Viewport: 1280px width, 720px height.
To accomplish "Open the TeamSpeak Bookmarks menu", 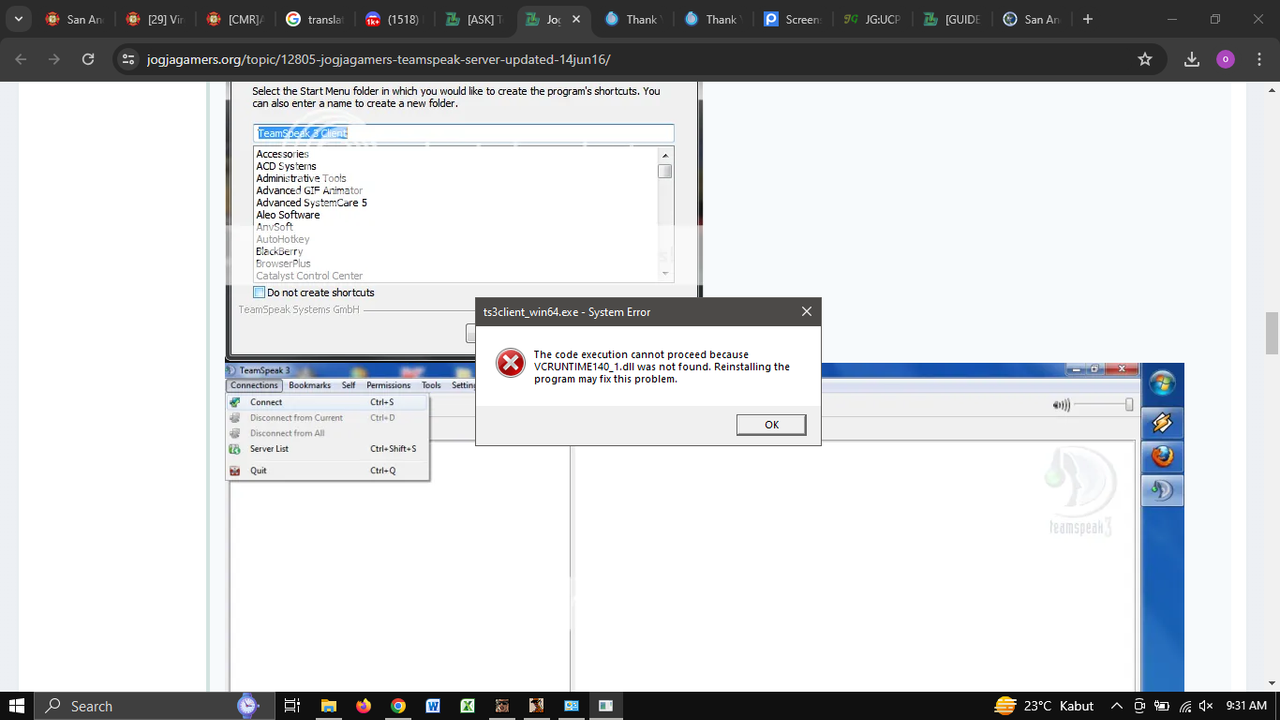I will (x=310, y=385).
